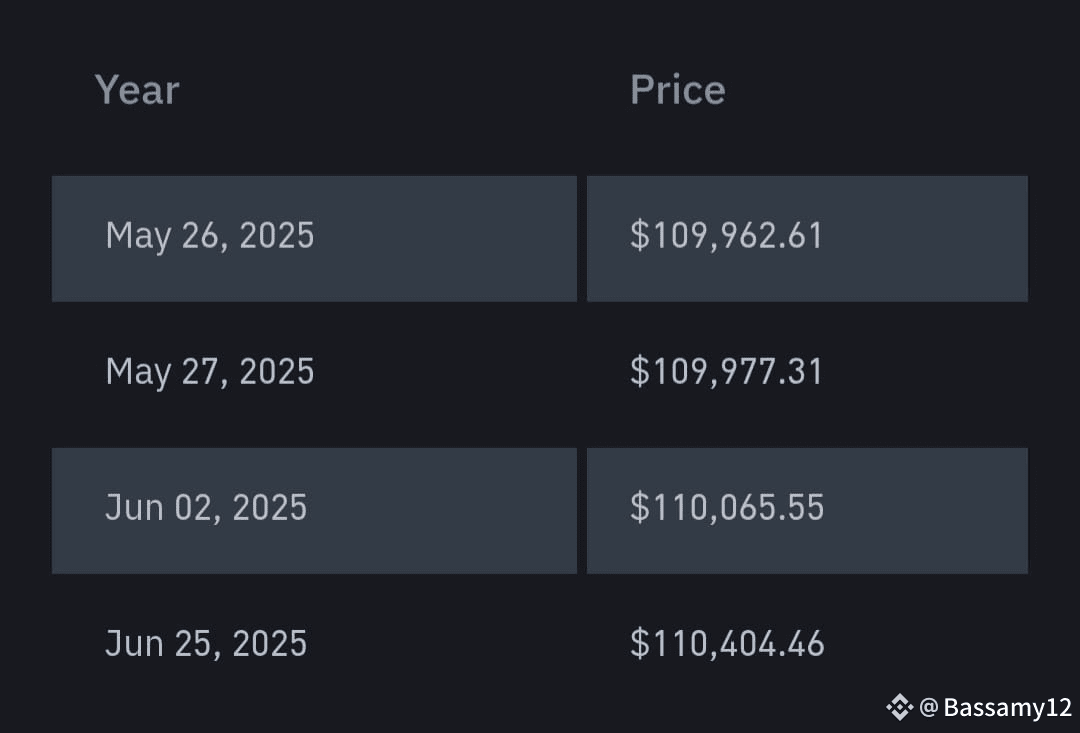The width and height of the screenshot is (1080, 733).
Task: Click the $110,404.46 price value
Action: [727, 643]
